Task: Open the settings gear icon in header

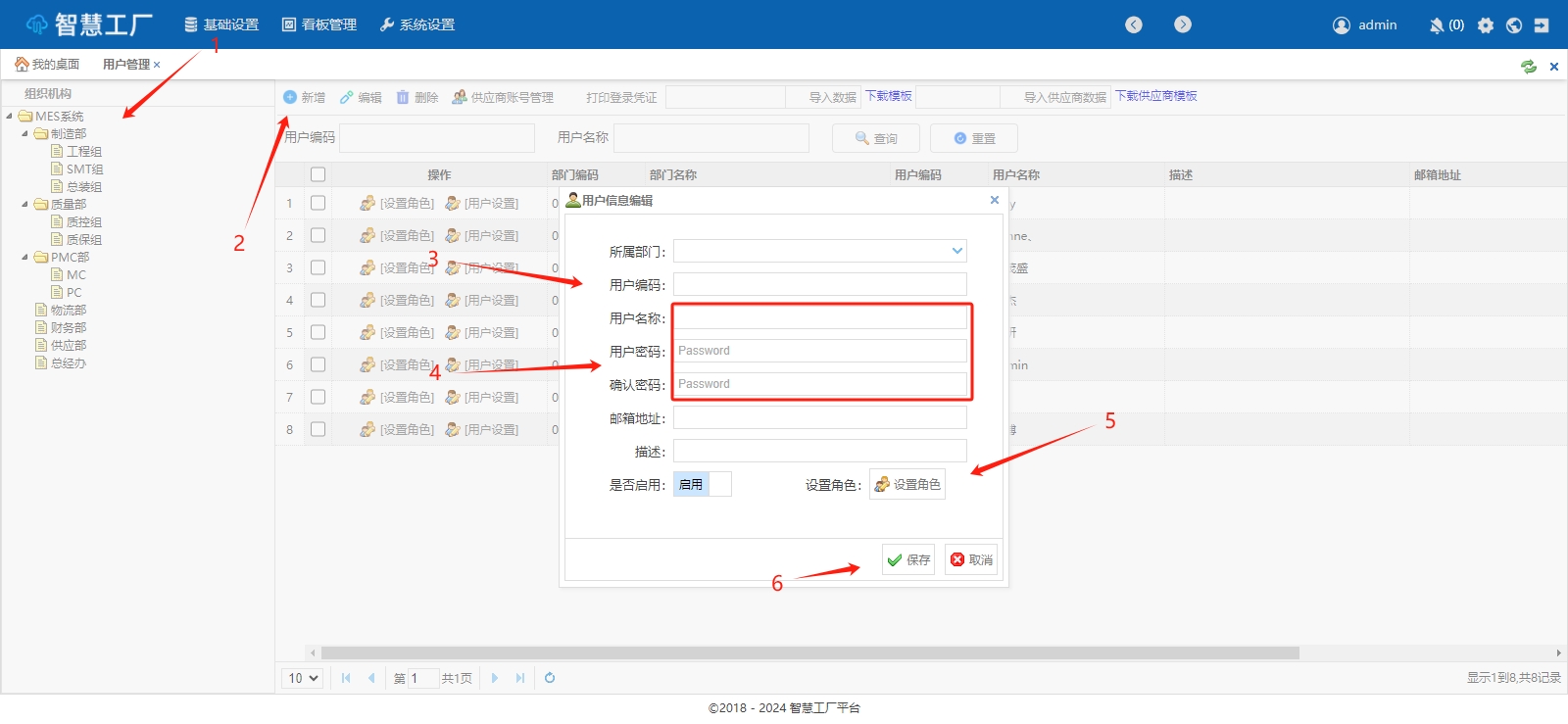Action: (1486, 25)
